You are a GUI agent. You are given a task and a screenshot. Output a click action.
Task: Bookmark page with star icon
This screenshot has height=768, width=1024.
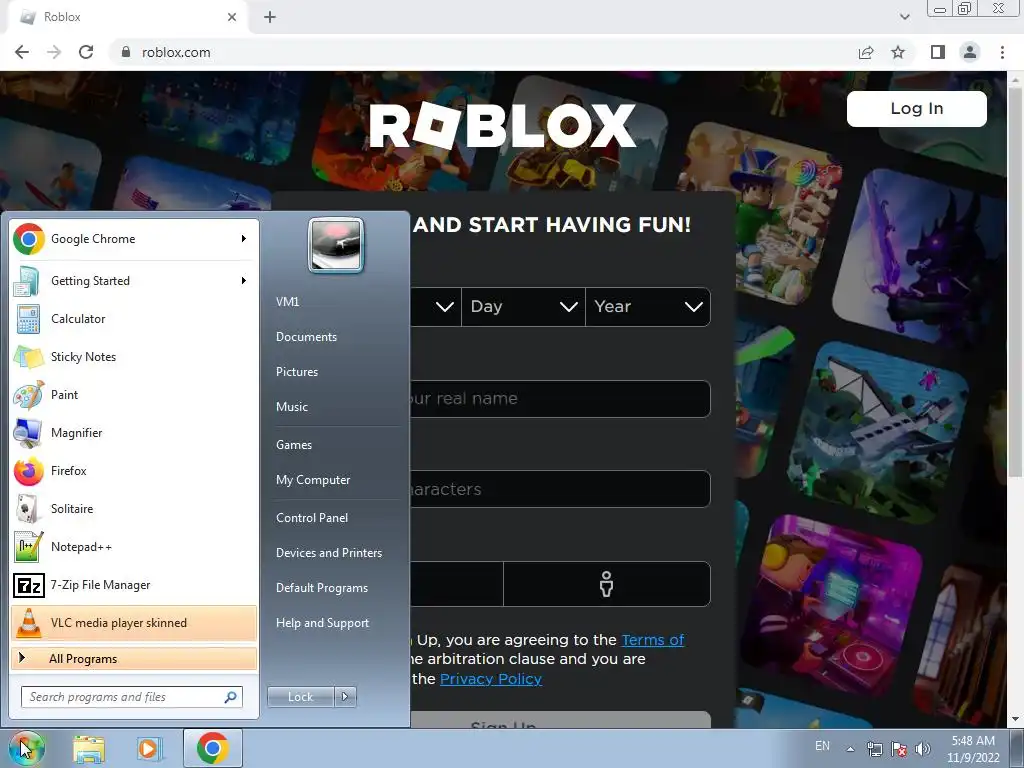pos(899,52)
